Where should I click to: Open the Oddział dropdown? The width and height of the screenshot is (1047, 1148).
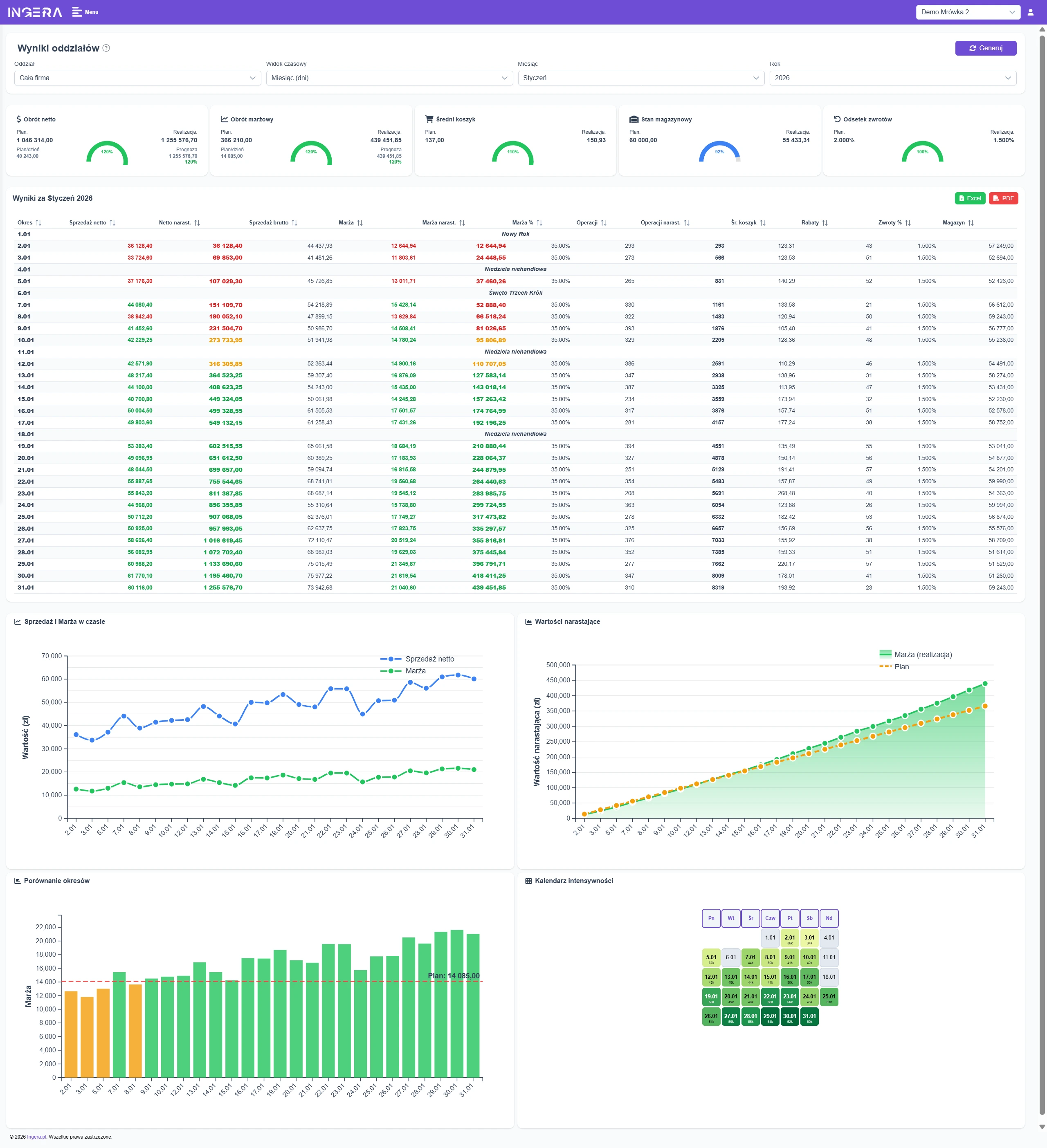click(x=137, y=78)
